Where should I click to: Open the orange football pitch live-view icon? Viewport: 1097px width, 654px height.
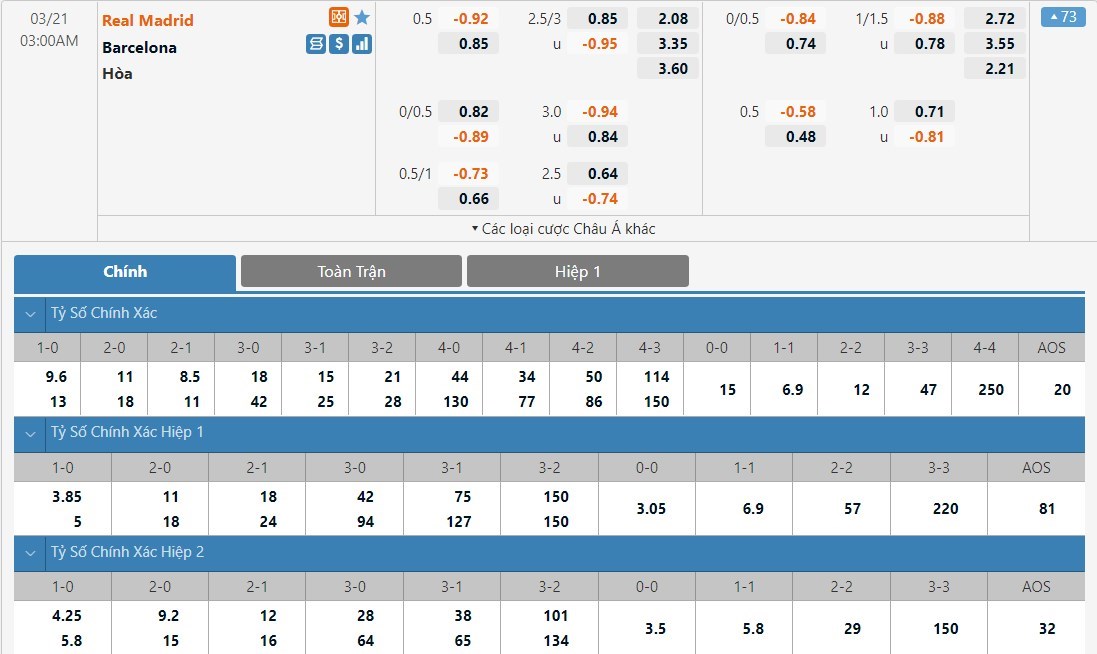tap(339, 18)
